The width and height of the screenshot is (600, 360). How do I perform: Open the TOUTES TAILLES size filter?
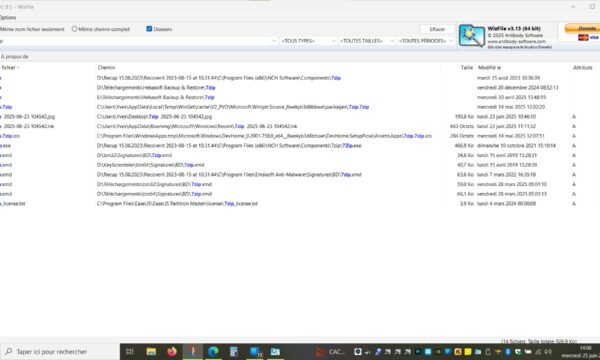point(367,41)
